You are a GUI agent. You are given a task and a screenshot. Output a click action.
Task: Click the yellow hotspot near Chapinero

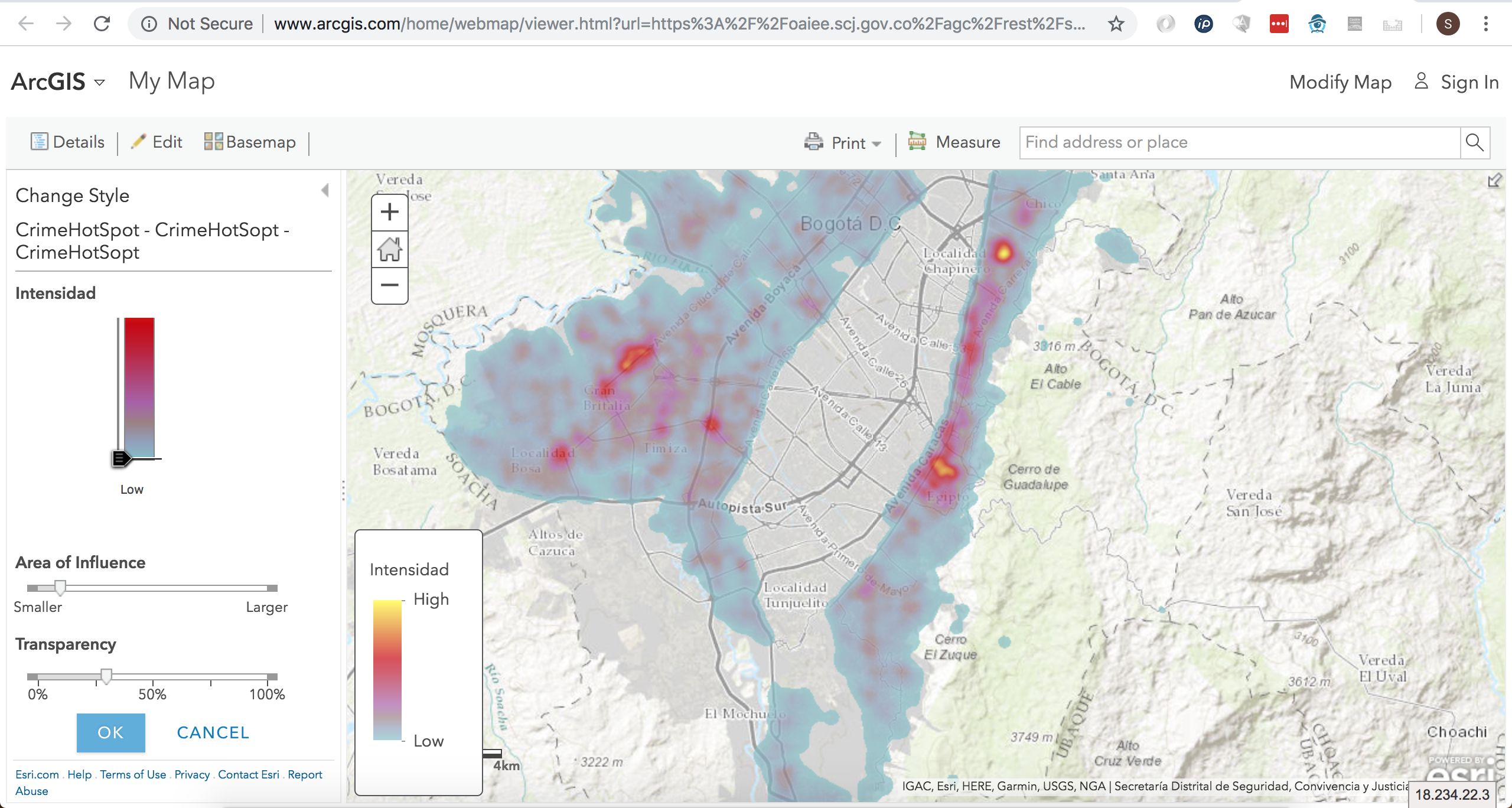[x=1003, y=252]
